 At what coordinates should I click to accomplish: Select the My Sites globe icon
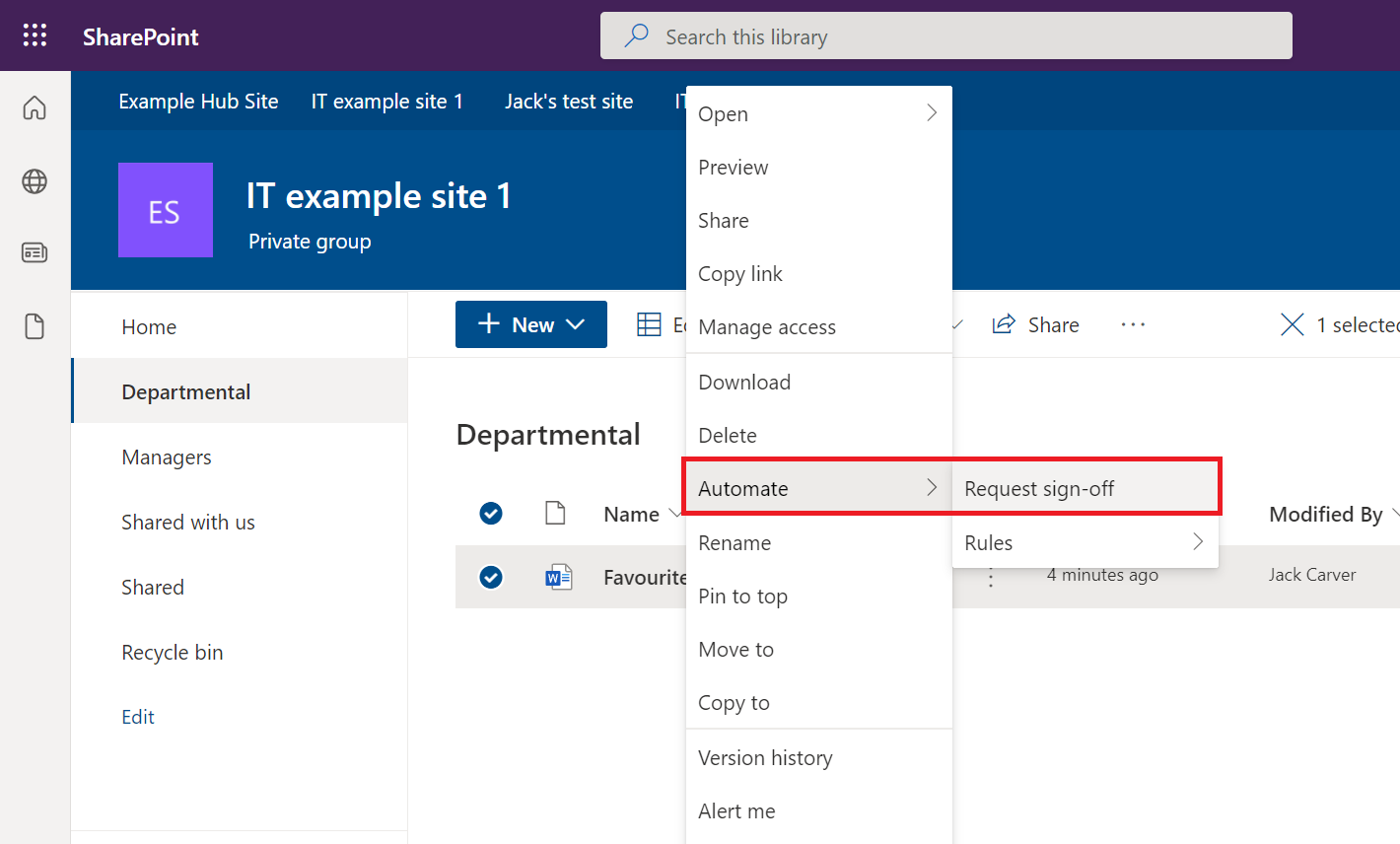35,181
